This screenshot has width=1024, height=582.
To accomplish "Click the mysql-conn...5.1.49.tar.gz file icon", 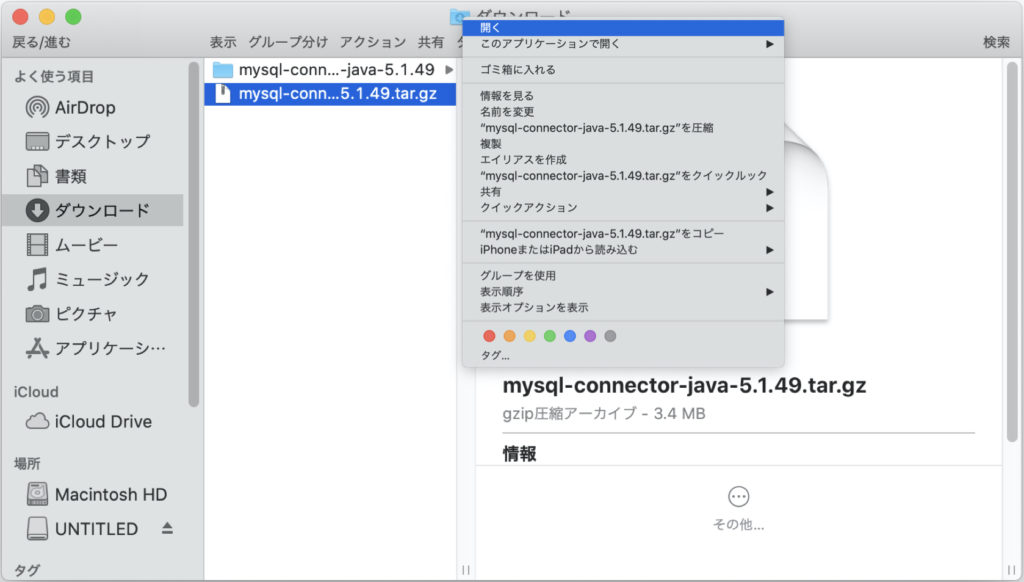I will point(223,94).
